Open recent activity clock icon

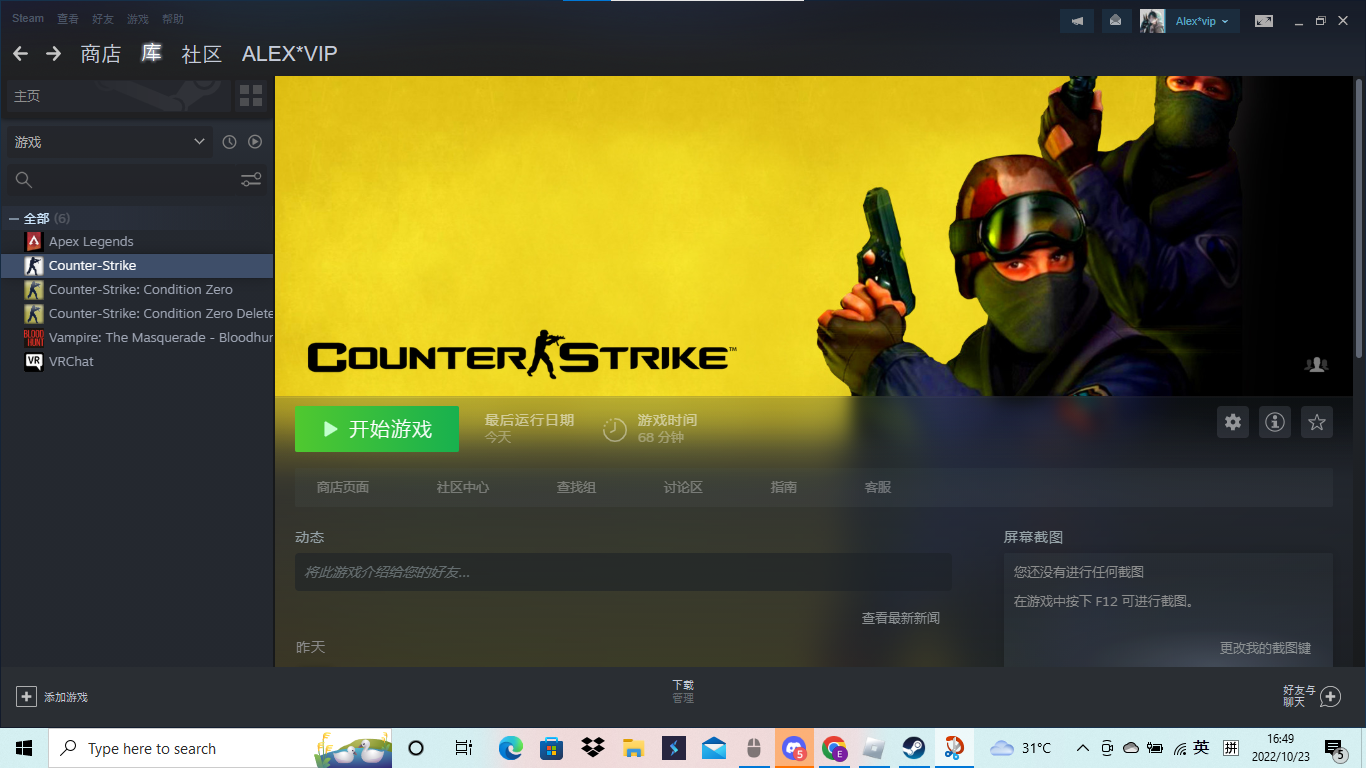[x=229, y=142]
